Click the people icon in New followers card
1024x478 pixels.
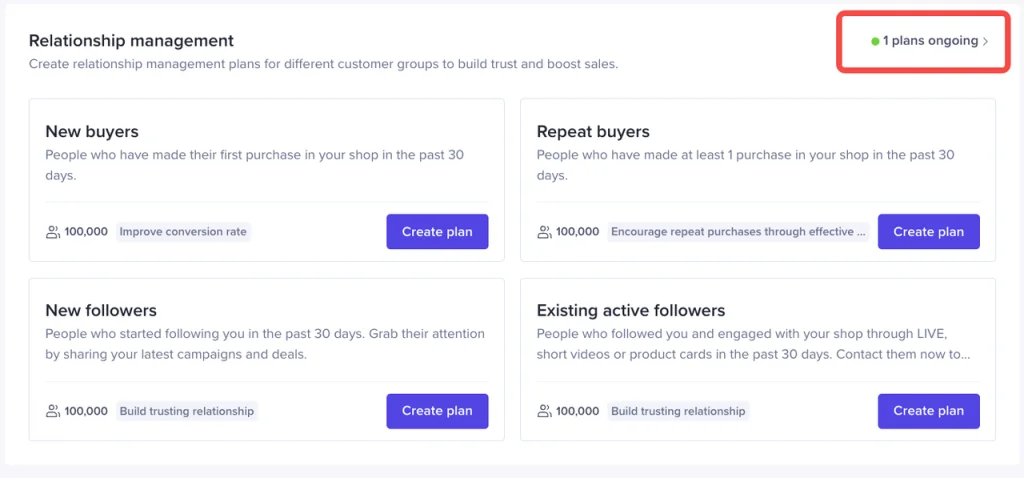click(52, 411)
